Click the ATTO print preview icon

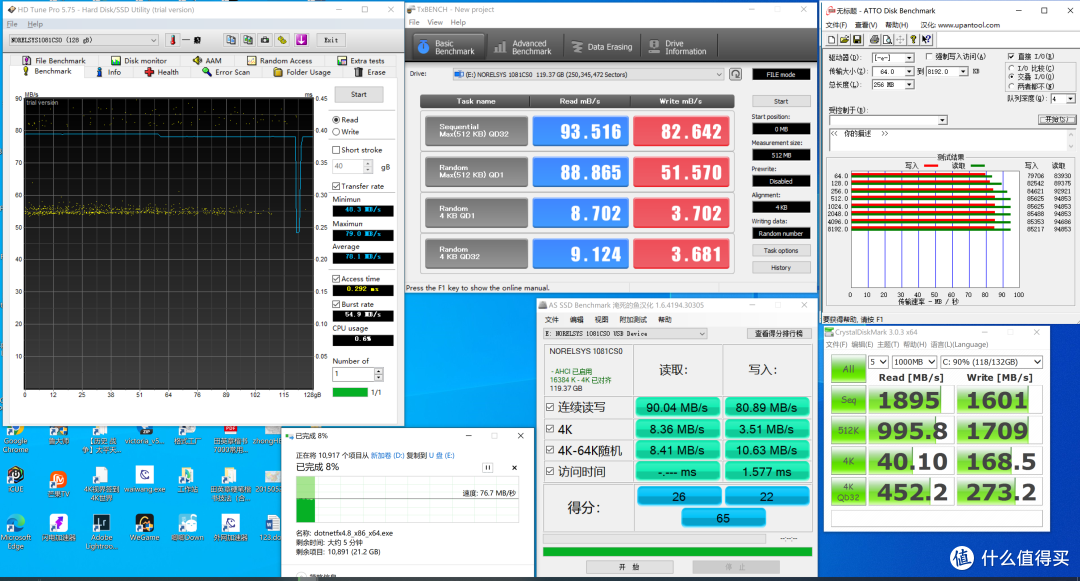pos(887,40)
